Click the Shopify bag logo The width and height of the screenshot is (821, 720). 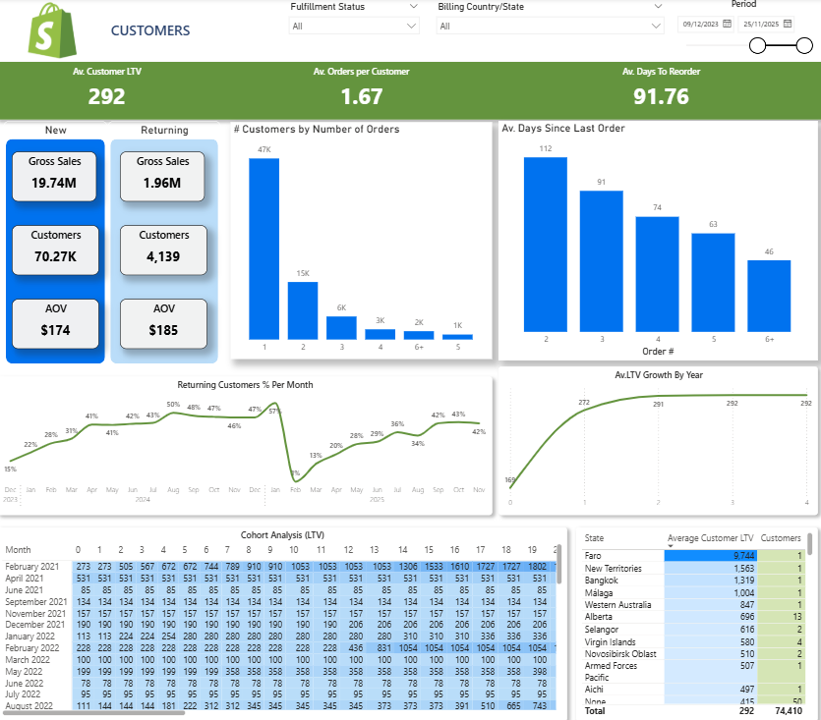coord(49,29)
